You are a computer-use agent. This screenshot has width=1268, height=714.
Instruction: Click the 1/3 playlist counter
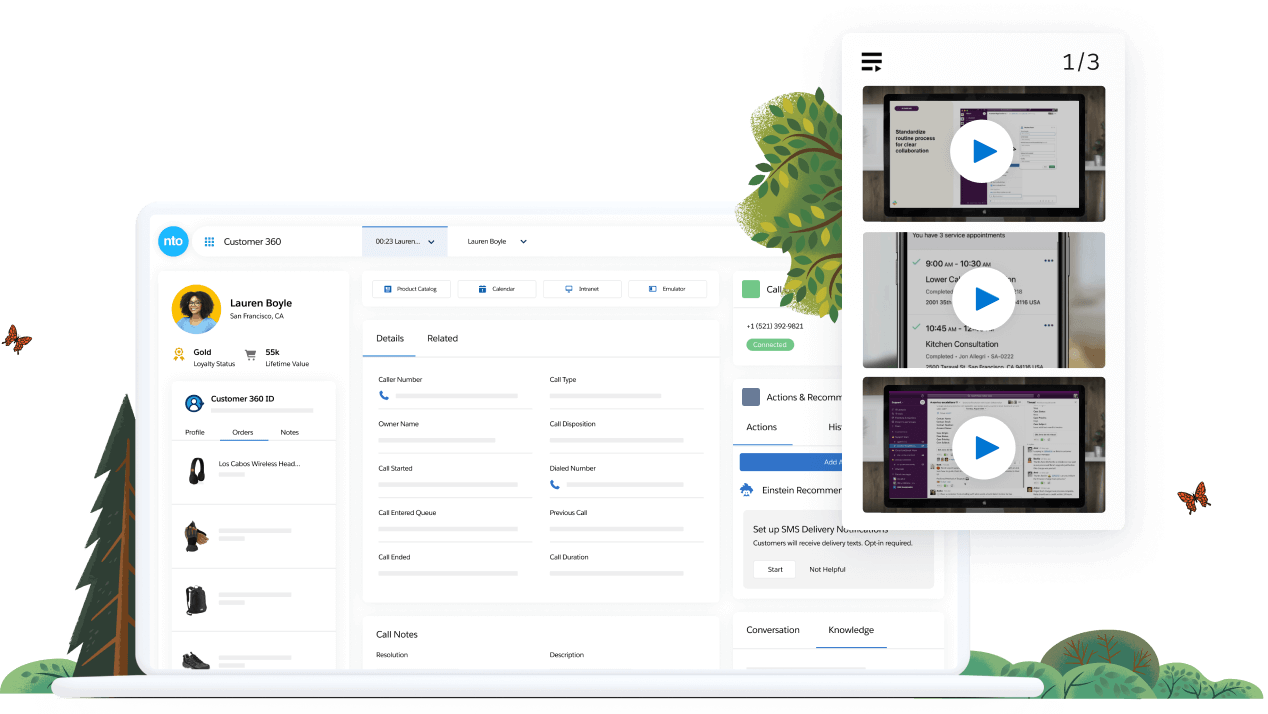tap(1080, 62)
